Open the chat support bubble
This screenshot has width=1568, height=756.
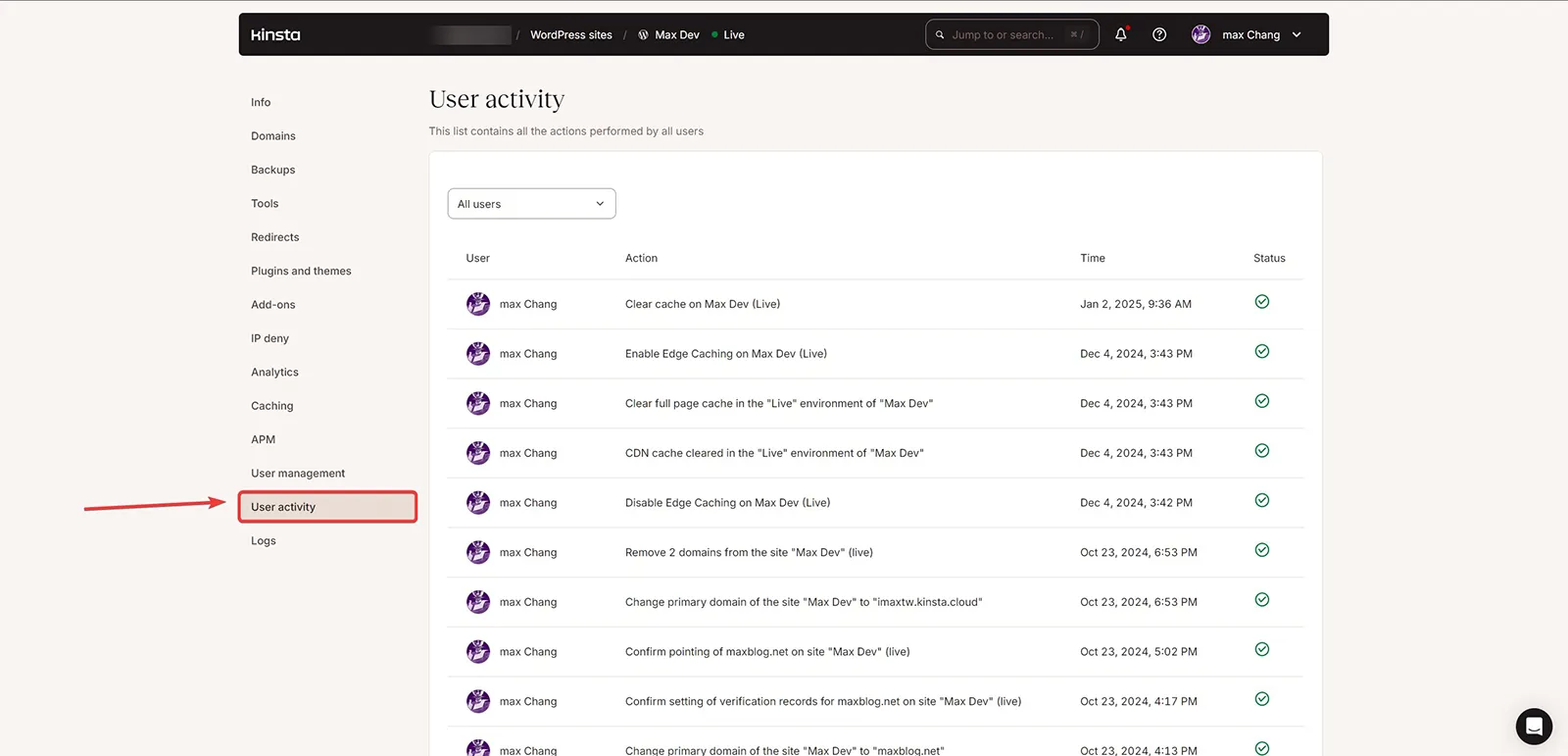tap(1534, 727)
